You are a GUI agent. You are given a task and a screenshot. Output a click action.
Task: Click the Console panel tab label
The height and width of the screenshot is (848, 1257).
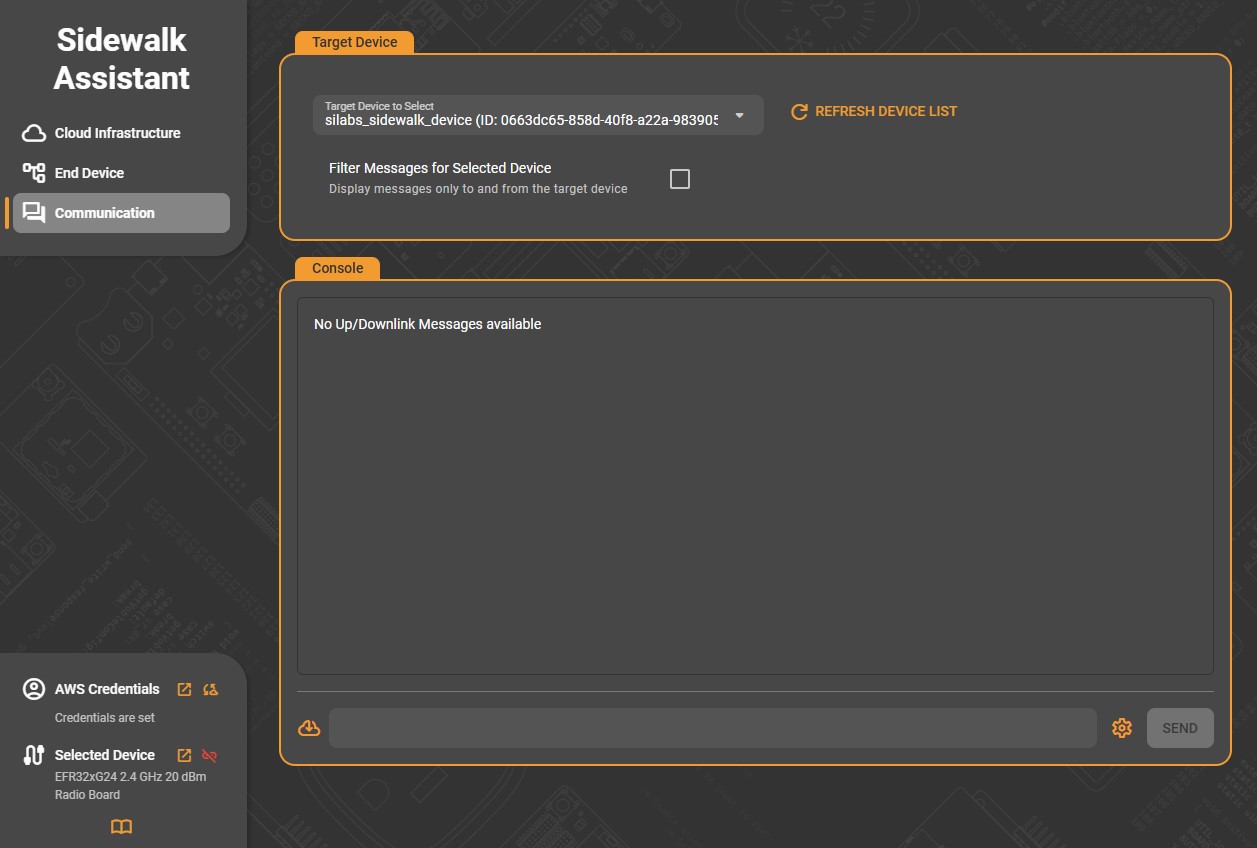[x=337, y=268]
